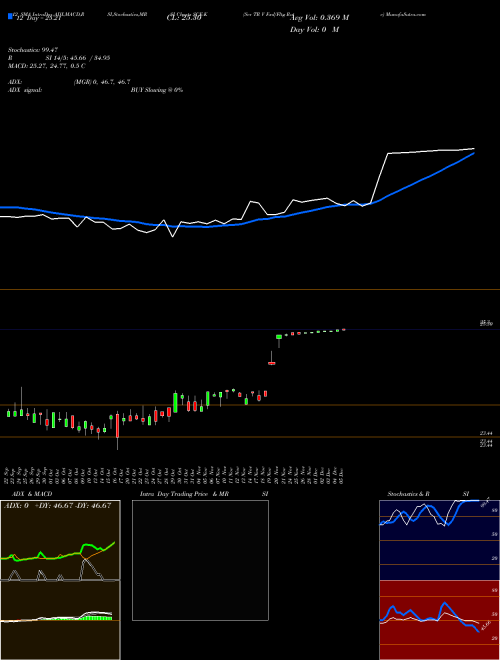Click the 'Intra Day Trading Price & MR' title
This screenshot has height=660, width=500.
184,494
